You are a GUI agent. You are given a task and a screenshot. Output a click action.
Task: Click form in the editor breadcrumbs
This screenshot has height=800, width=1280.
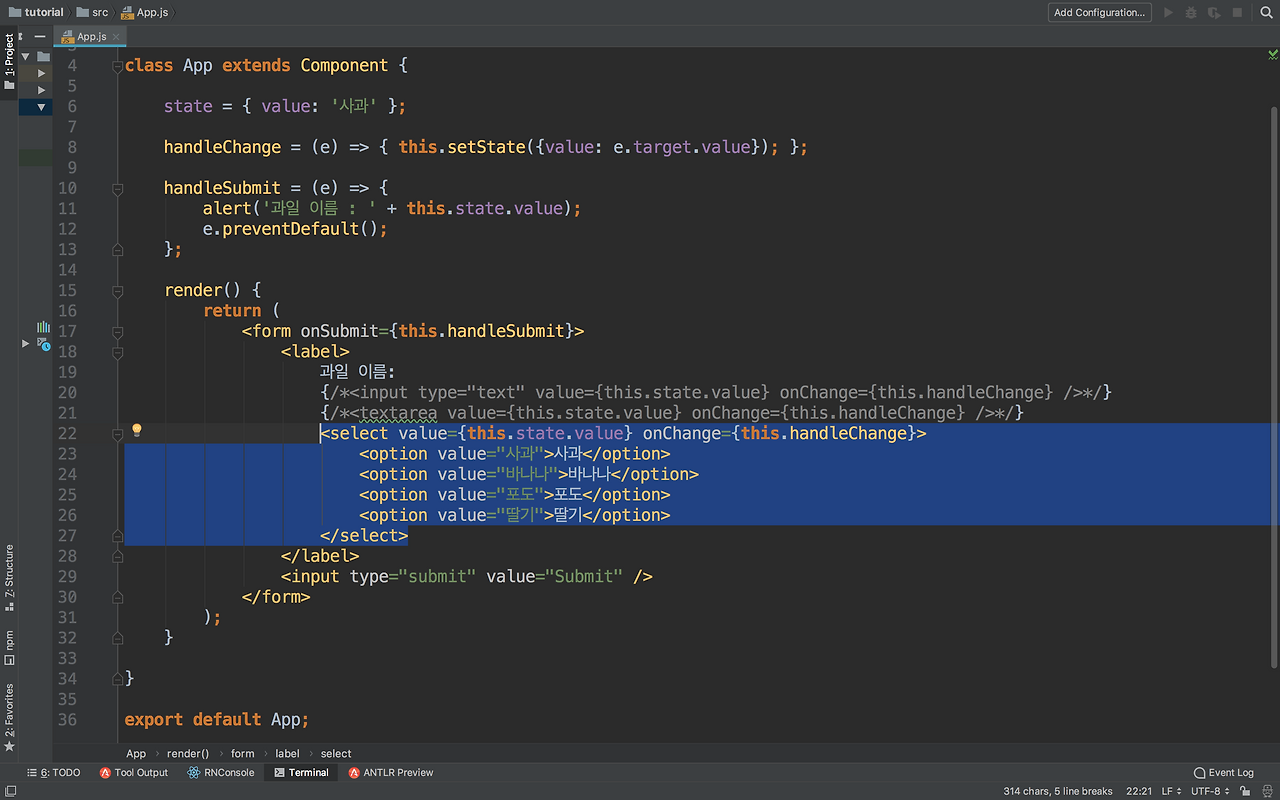tap(243, 754)
